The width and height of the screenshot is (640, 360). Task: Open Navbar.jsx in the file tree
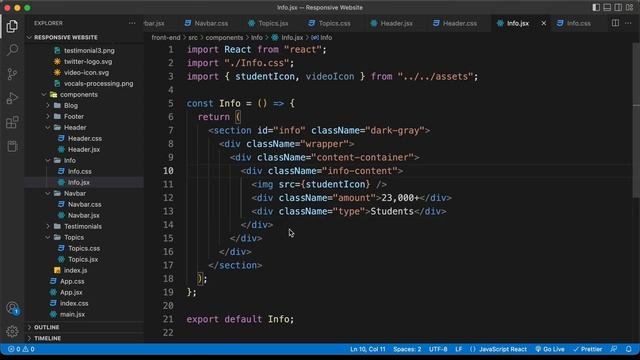point(83,216)
